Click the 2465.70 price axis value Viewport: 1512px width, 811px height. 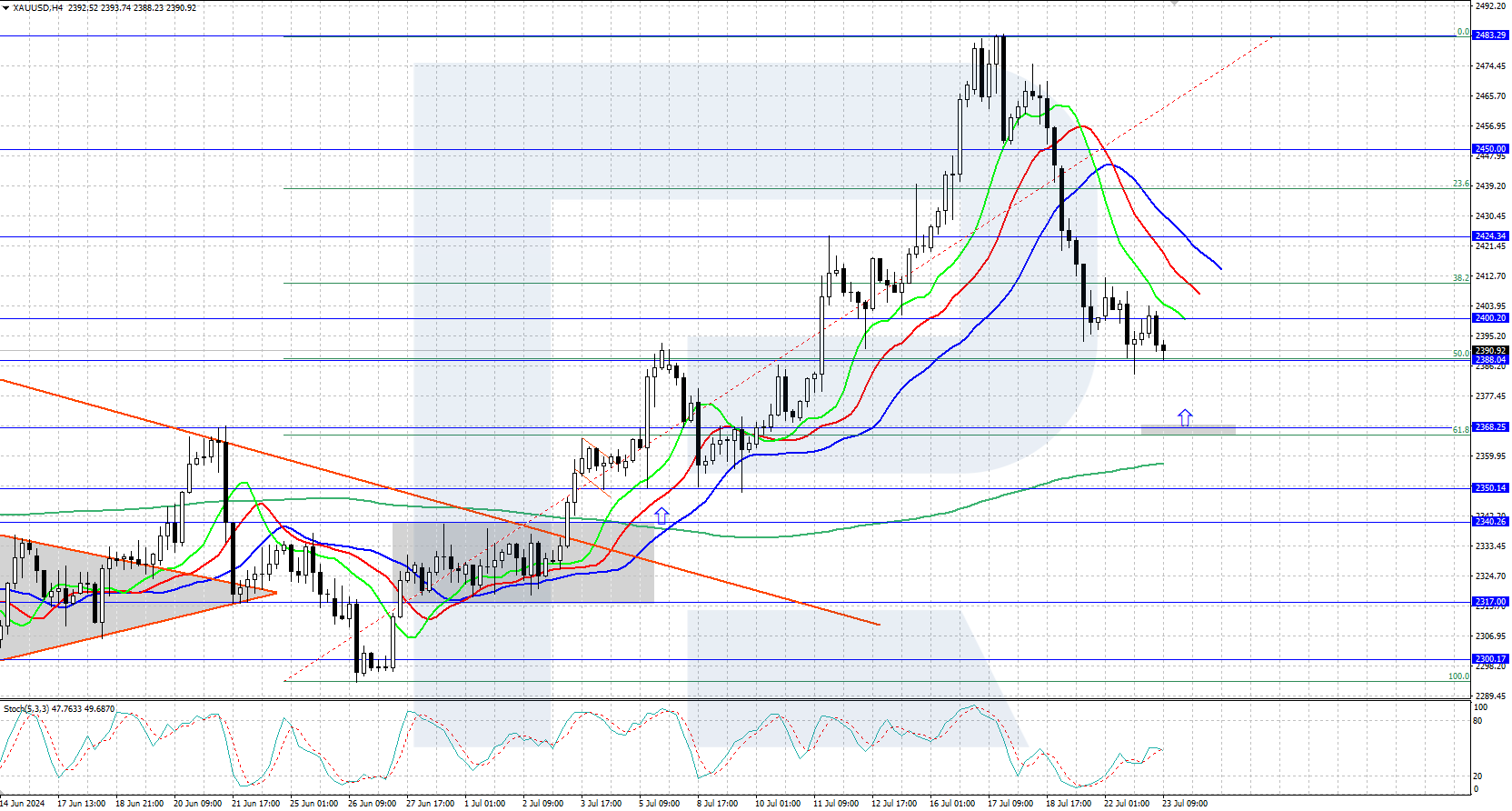pos(1490,96)
